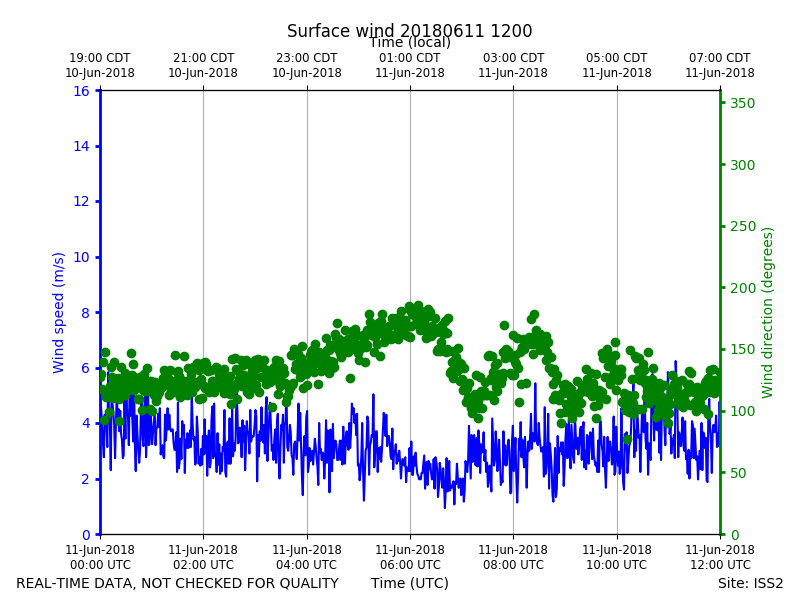Click the green wind direction tick label '350'
The width and height of the screenshot is (800, 600).
[x=742, y=103]
